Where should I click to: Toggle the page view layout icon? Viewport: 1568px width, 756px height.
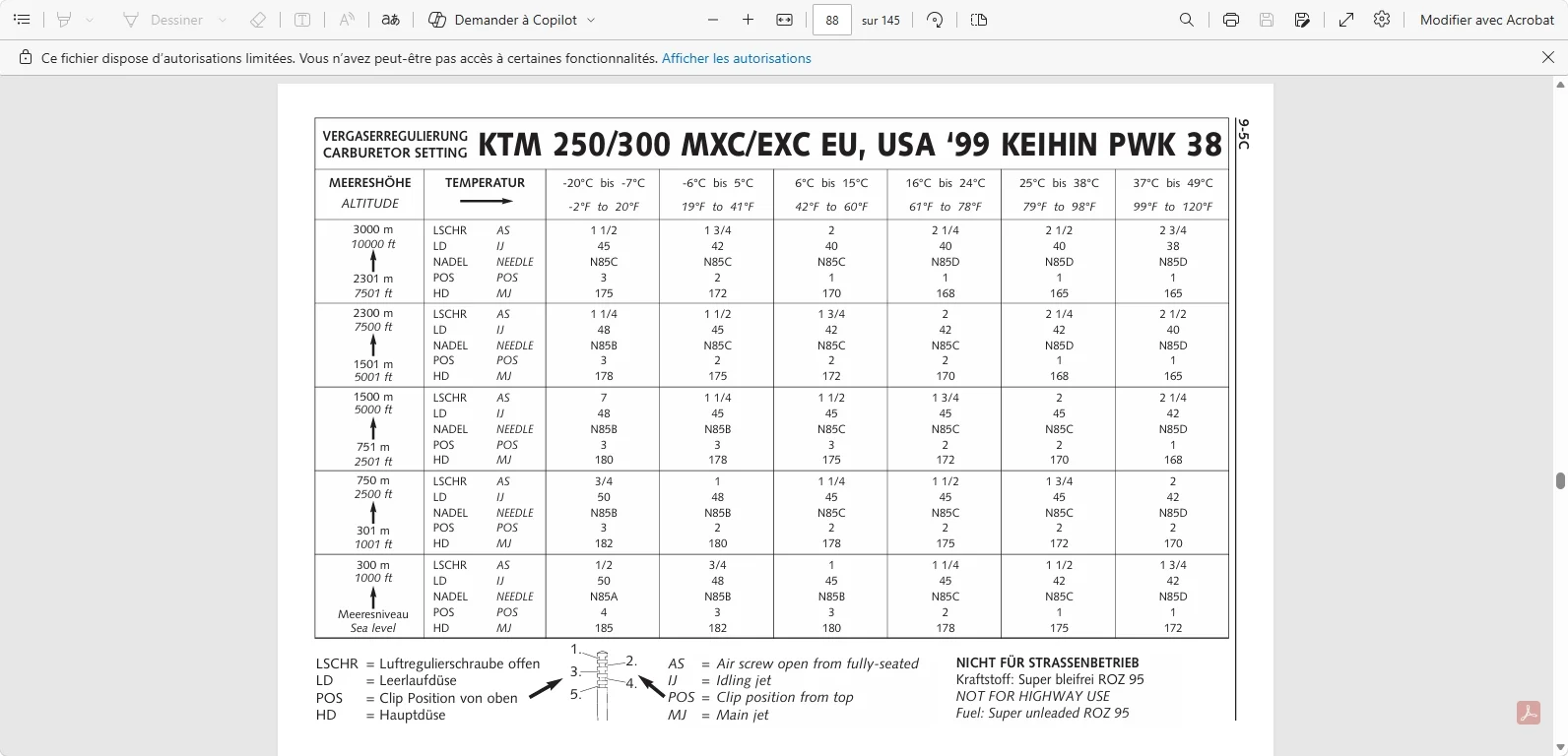979,20
